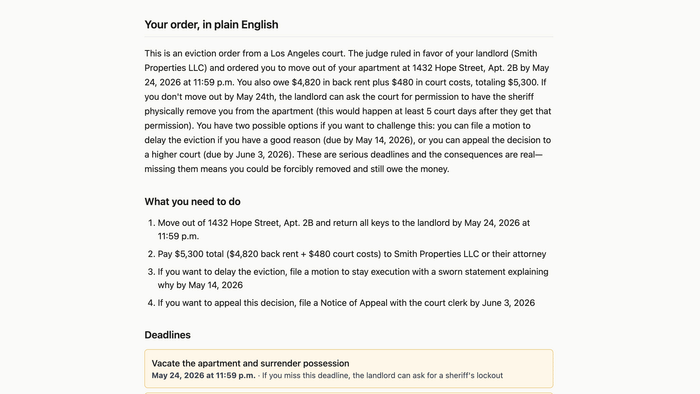Click the "Your order, in plain English" heading
The width and height of the screenshot is (700, 394).
pyautogui.click(x=211, y=25)
